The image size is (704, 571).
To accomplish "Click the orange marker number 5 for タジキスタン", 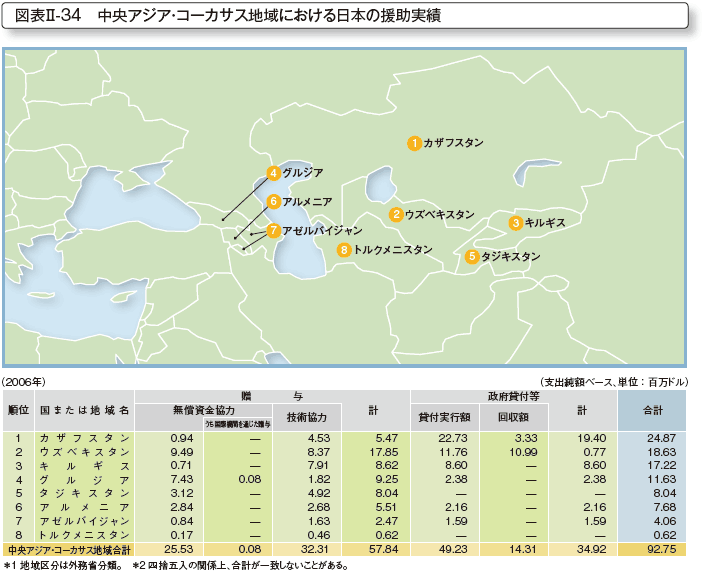I will (472, 257).
